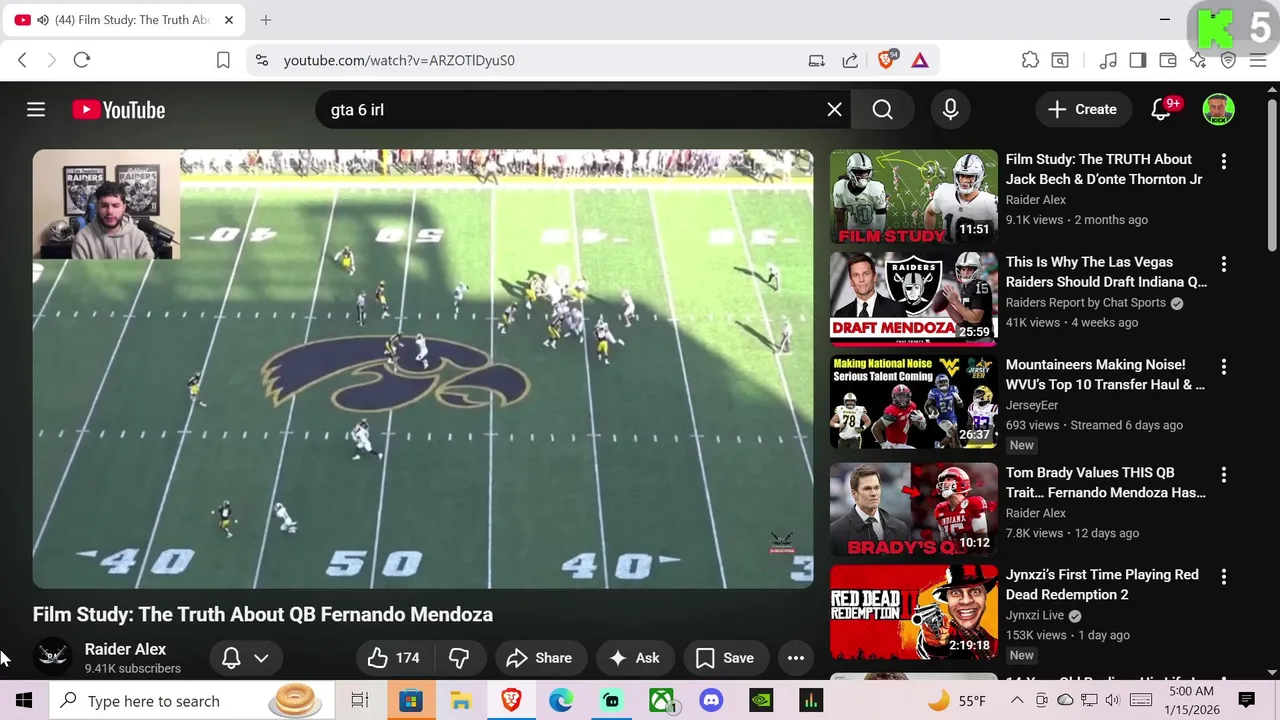1280x720 pixels.
Task: Click the video player to pause
Action: point(423,369)
